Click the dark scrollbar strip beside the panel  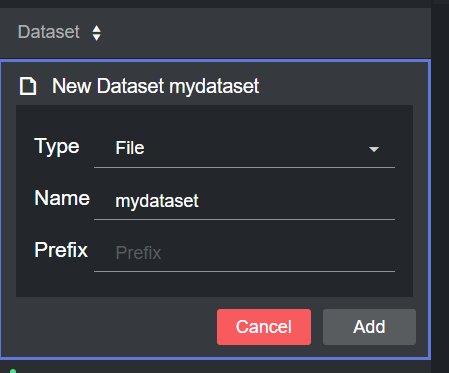(x=440, y=187)
